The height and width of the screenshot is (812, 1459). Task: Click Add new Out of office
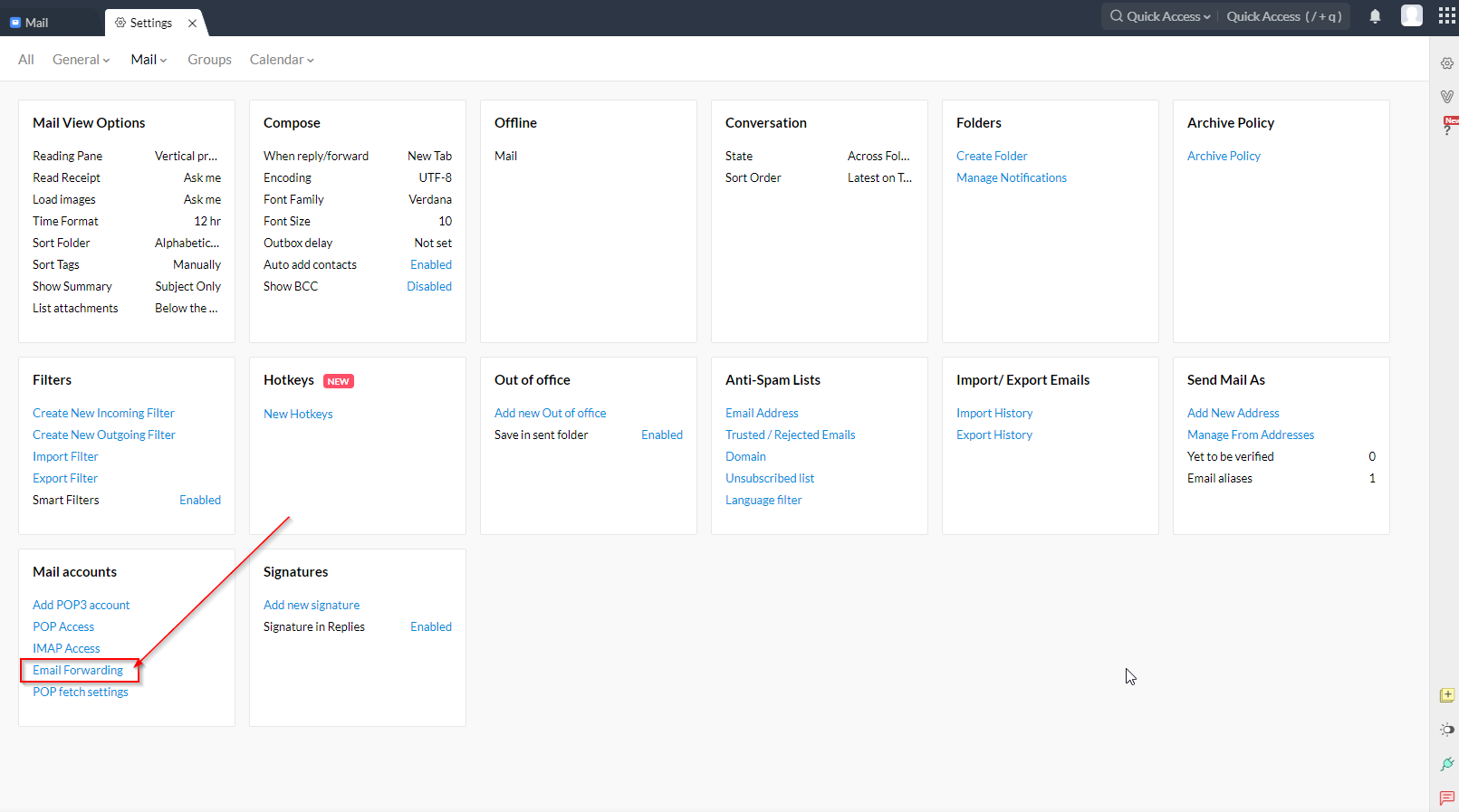[x=551, y=413]
